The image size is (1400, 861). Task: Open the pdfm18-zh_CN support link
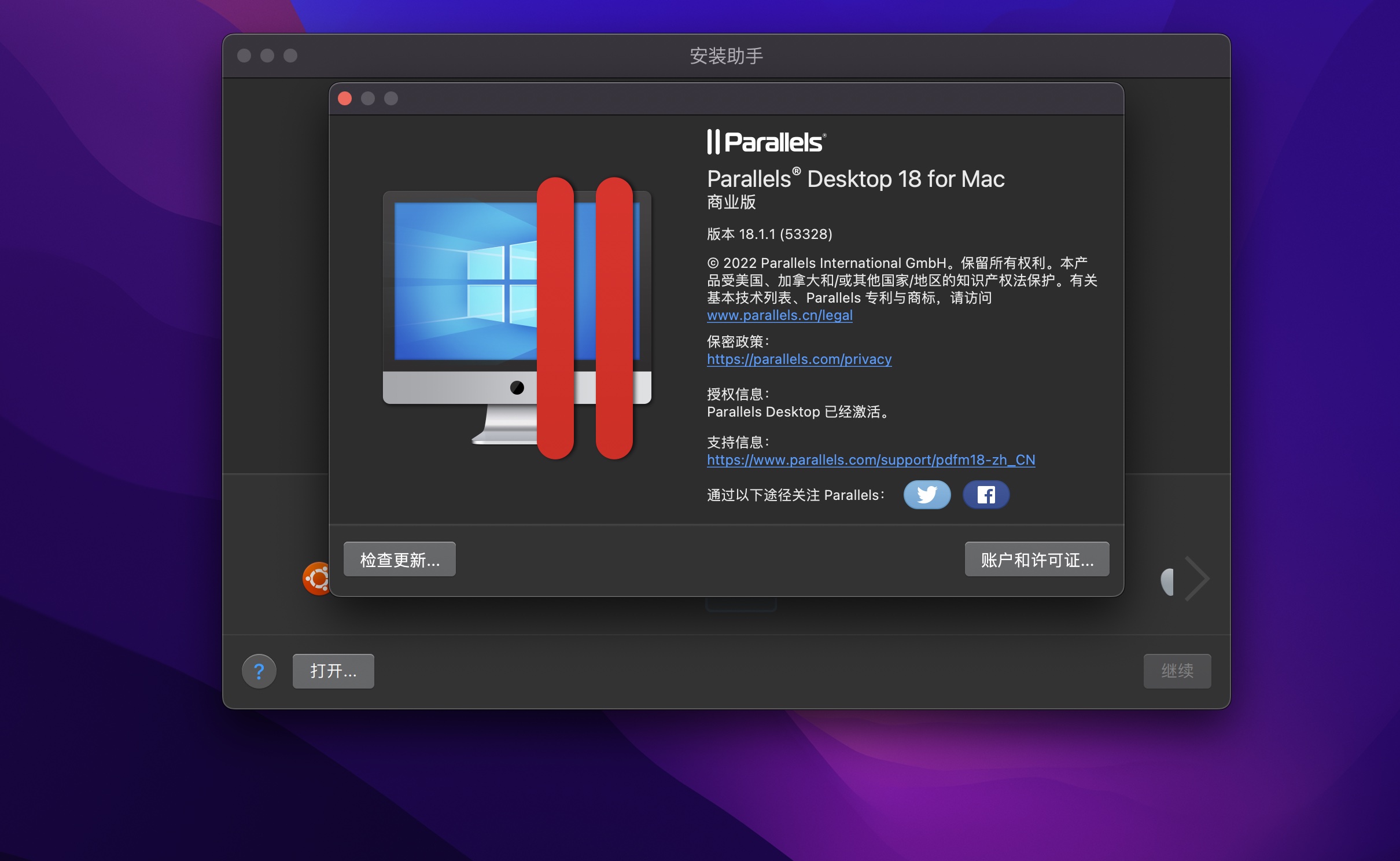coord(871,460)
